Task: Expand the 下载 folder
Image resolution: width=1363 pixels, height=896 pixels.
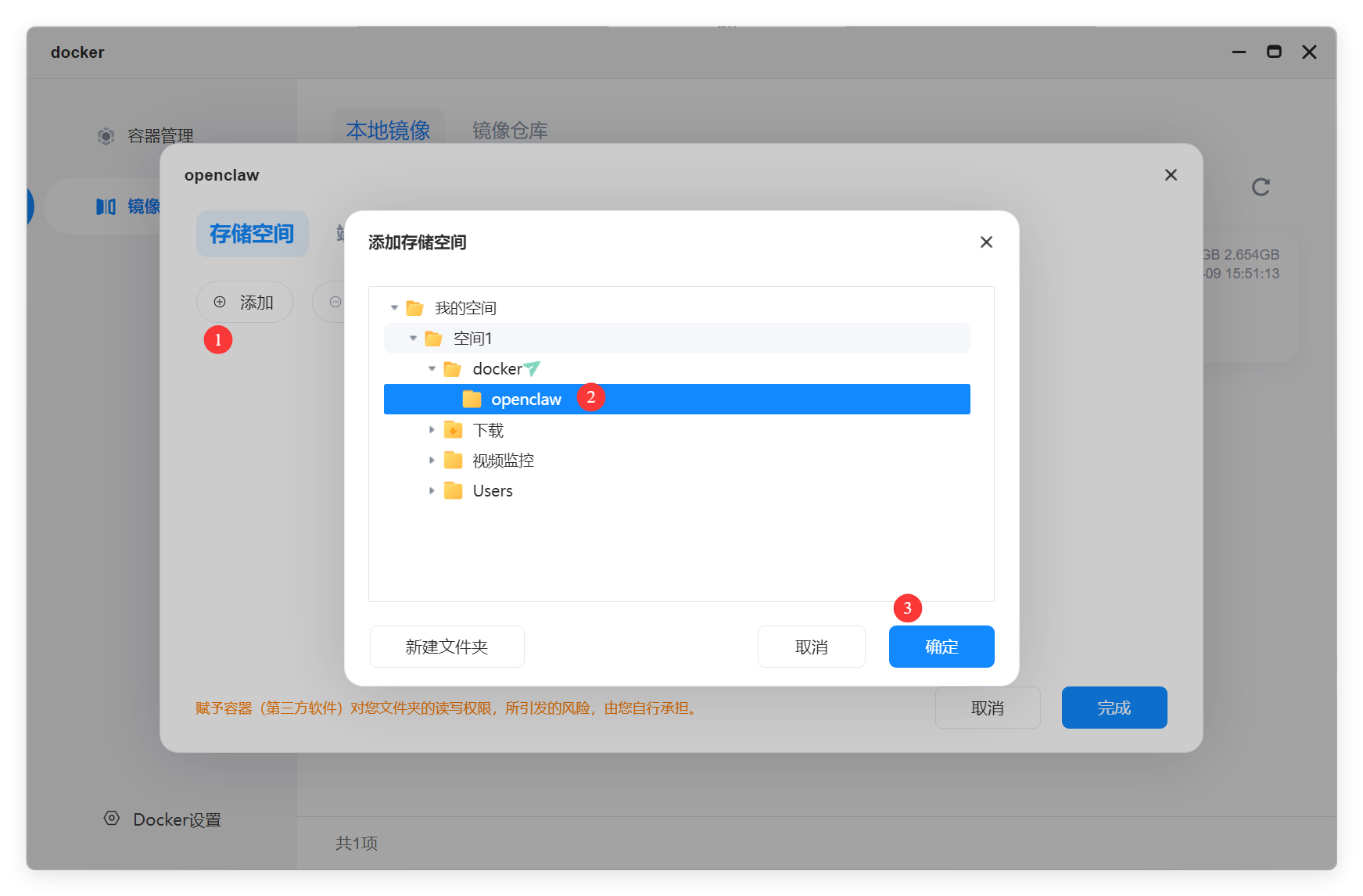Action: click(x=432, y=430)
